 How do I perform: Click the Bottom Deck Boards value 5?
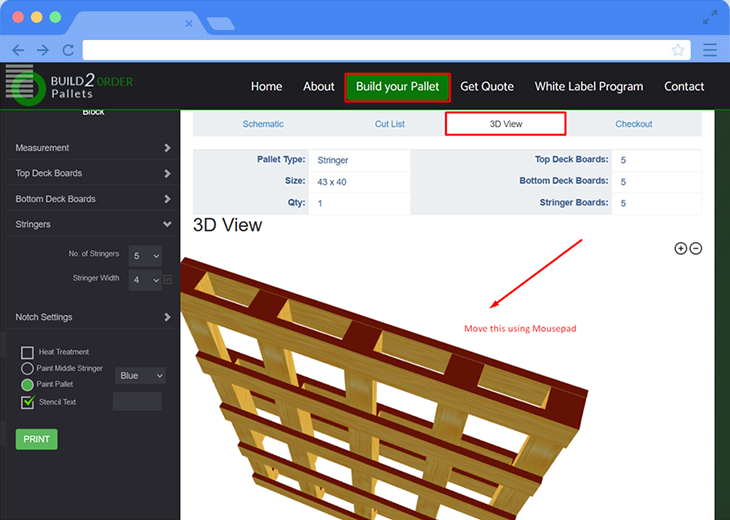tap(623, 182)
